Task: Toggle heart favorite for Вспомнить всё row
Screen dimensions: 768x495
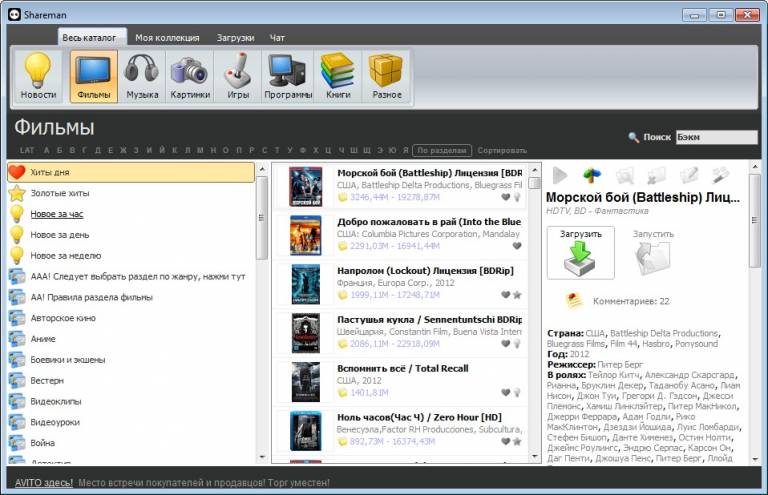Action: (x=506, y=392)
